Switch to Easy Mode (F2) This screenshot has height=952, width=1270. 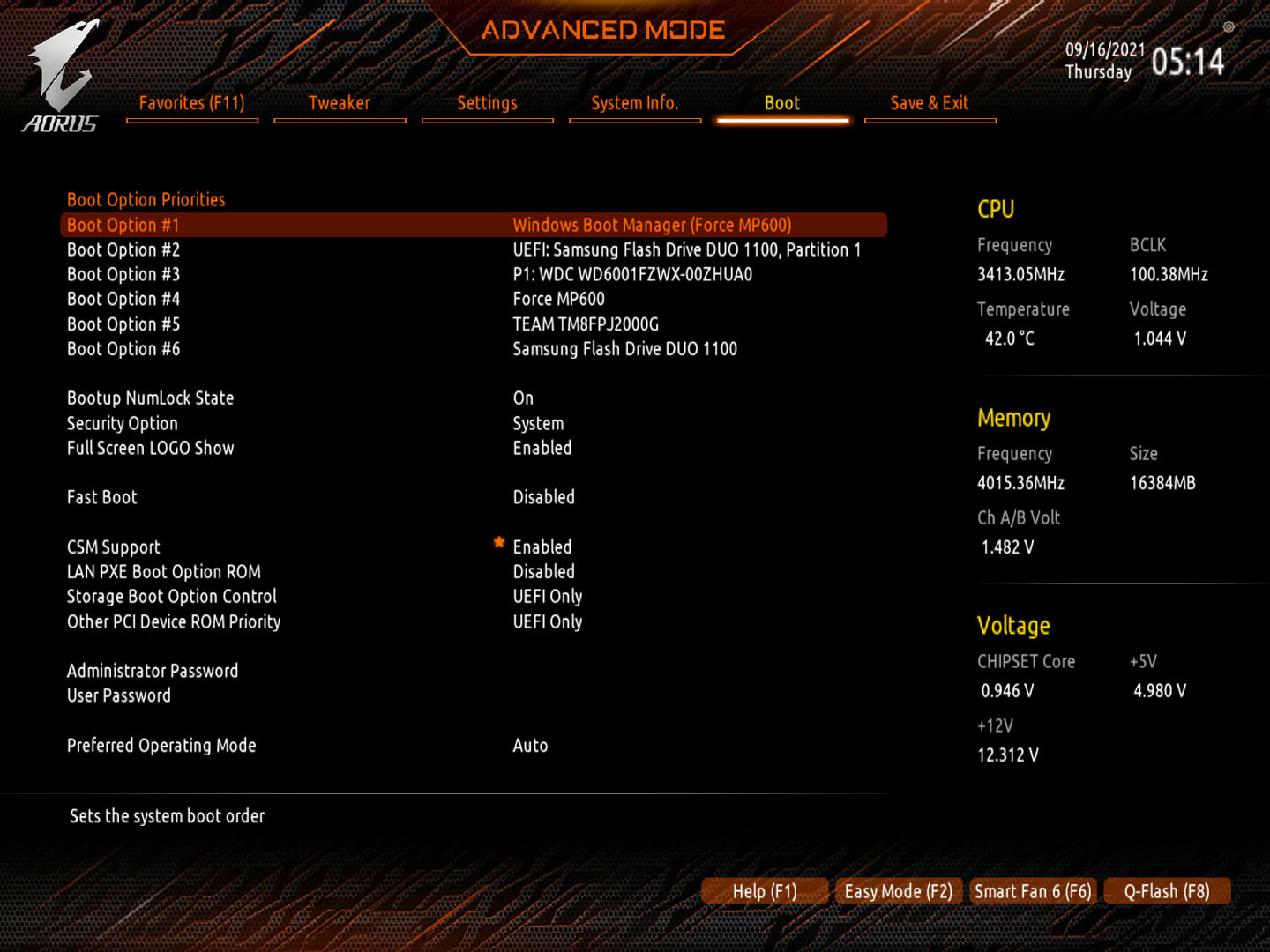[898, 891]
